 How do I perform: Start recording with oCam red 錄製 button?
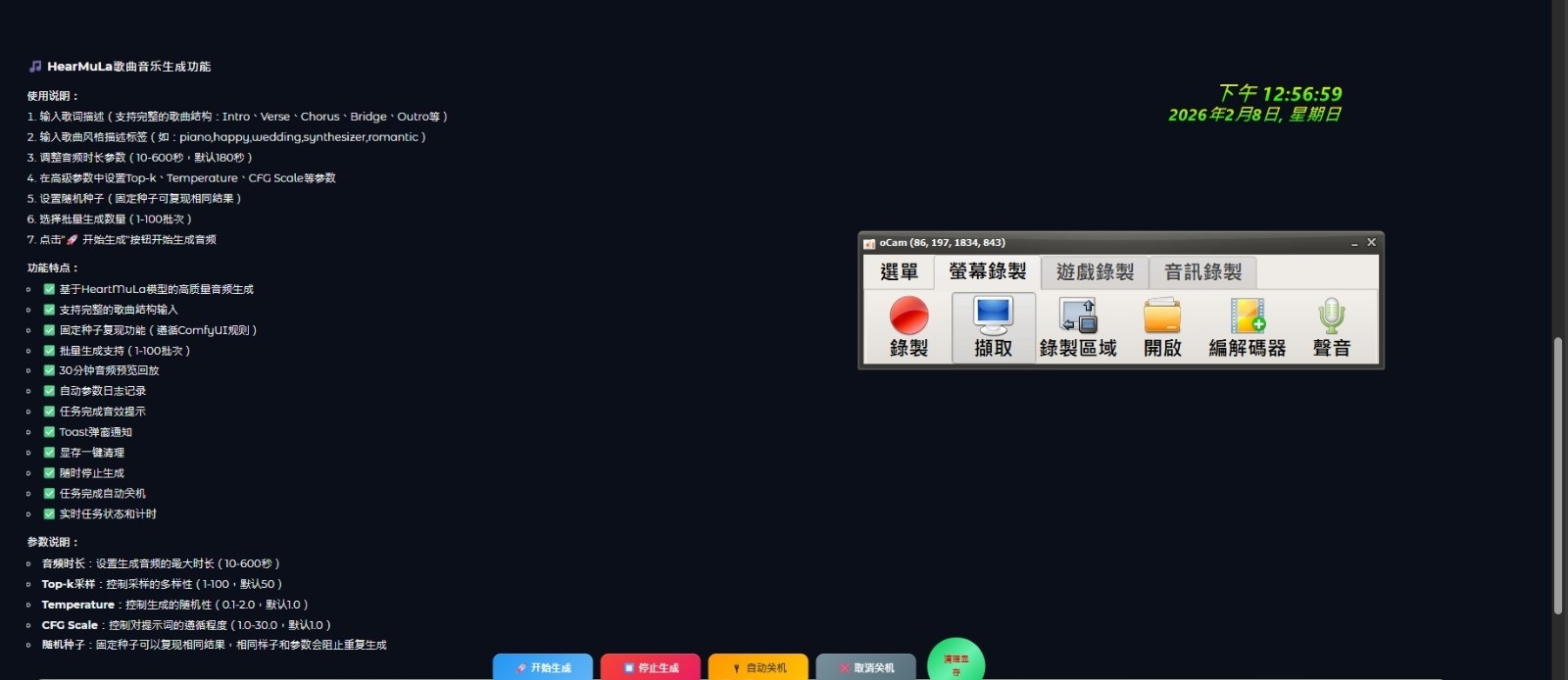[908, 327]
